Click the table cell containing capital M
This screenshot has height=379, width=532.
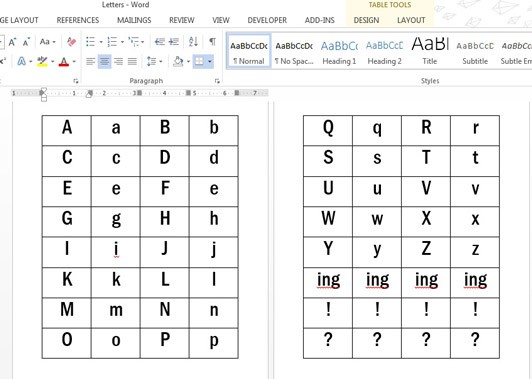click(66, 313)
